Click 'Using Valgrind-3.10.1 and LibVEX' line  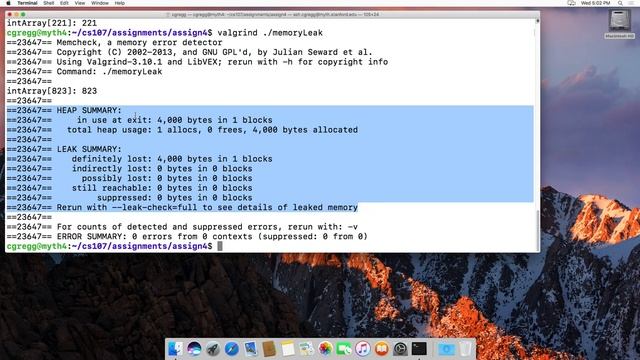222,62
